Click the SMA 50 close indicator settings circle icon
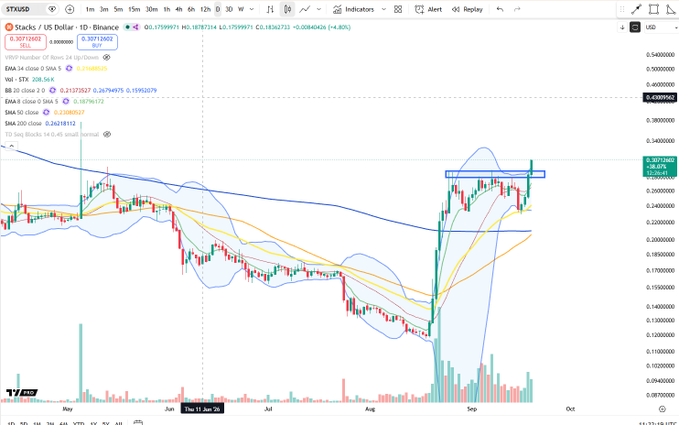 tap(46, 112)
